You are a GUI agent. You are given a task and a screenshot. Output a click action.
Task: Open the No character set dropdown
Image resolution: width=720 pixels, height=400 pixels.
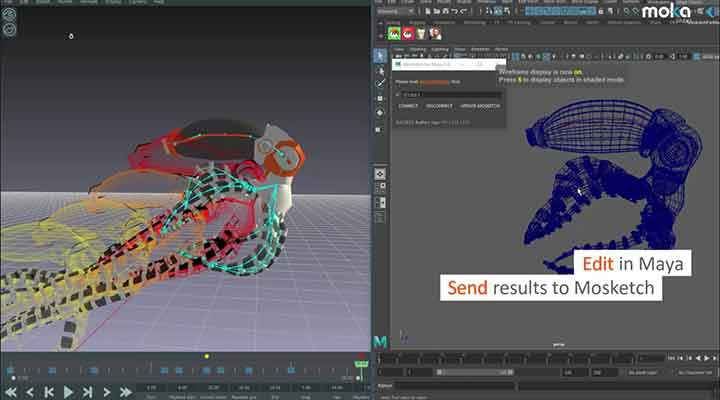click(695, 372)
